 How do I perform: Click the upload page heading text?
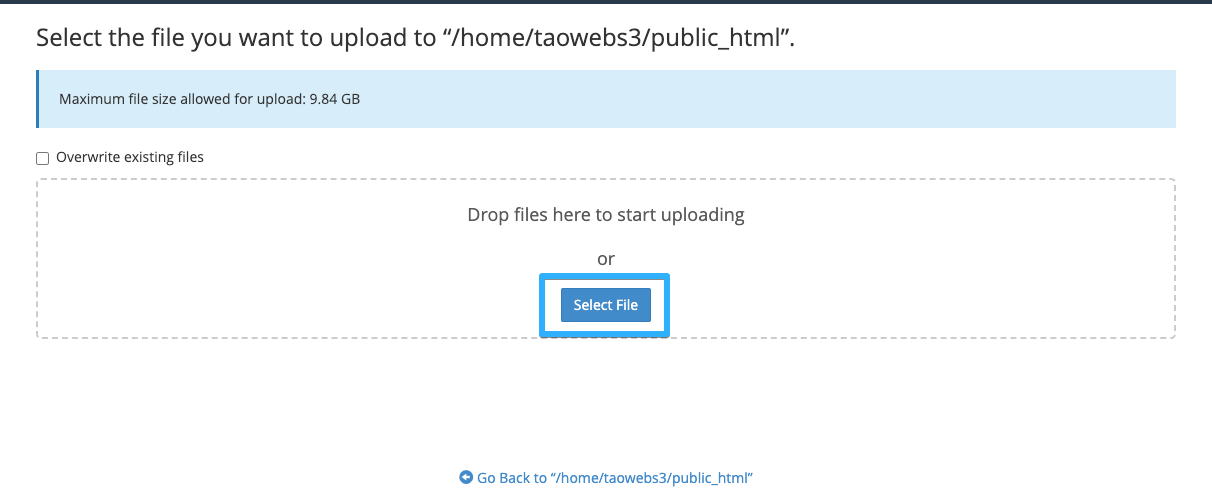click(421, 39)
